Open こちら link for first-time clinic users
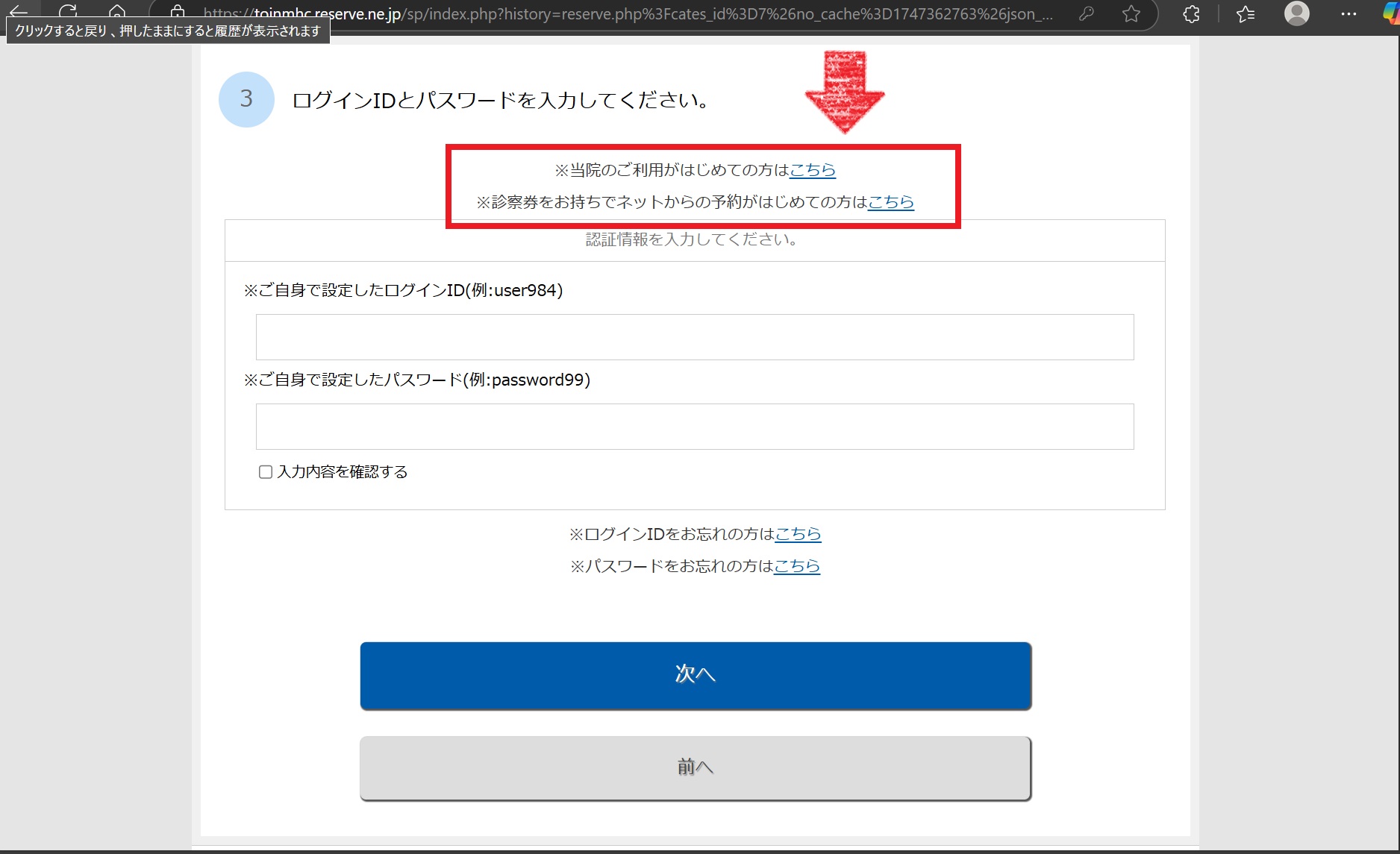The image size is (1400, 854). point(812,170)
